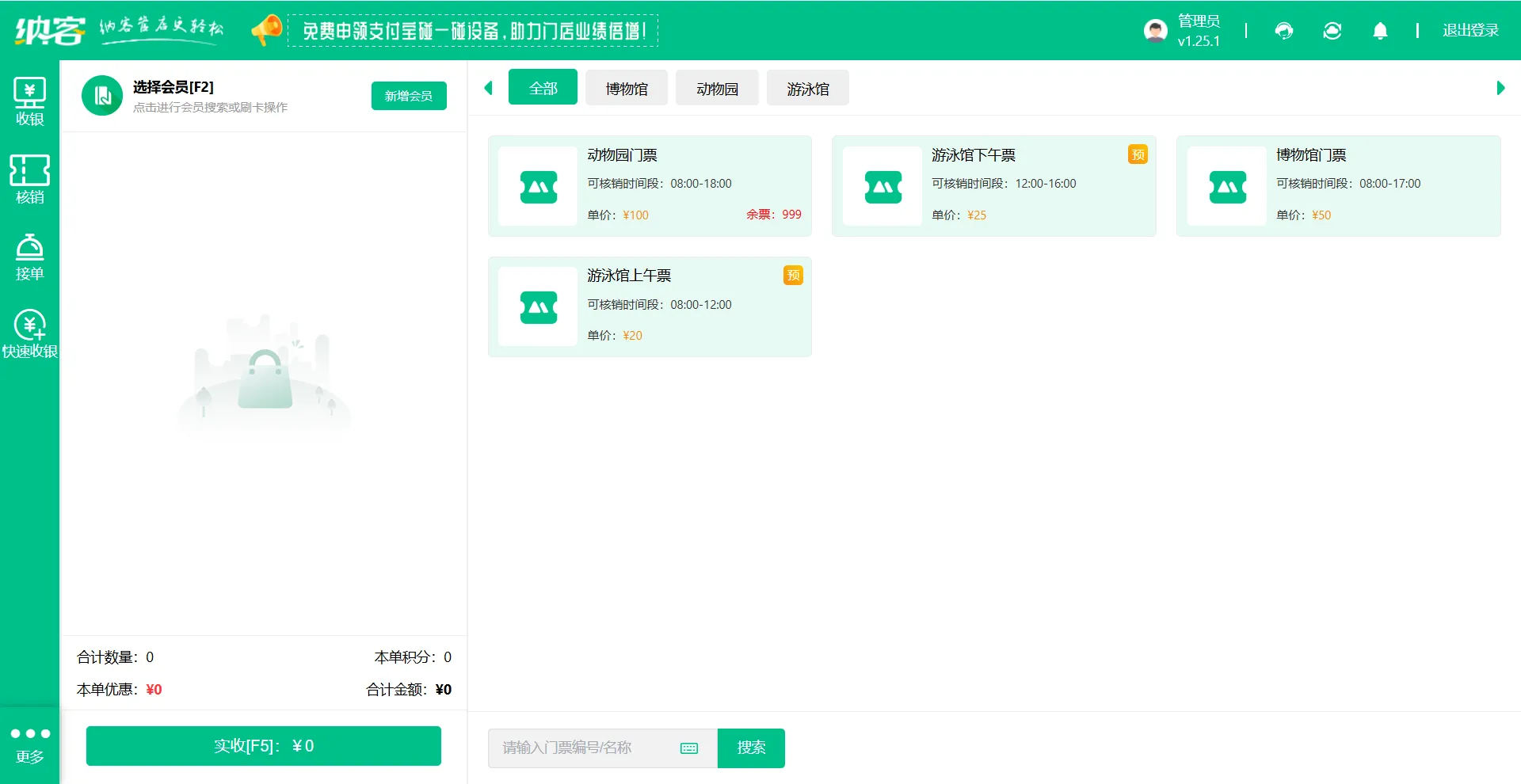The width and height of the screenshot is (1521, 784).
Task: Open the 收银 cashier sidebar icon
Action: pos(29,101)
